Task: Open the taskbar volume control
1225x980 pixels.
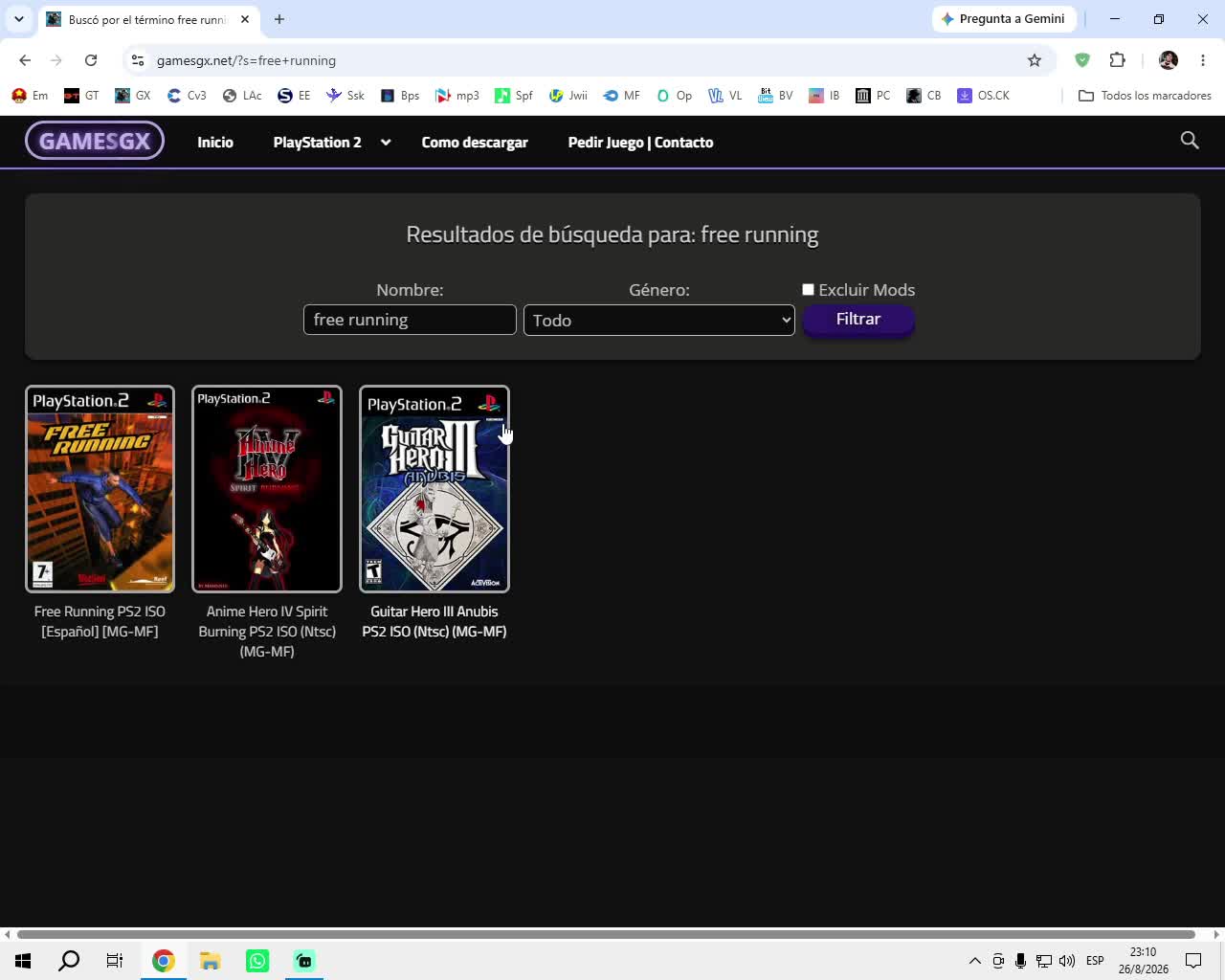Action: pyautogui.click(x=1067, y=961)
